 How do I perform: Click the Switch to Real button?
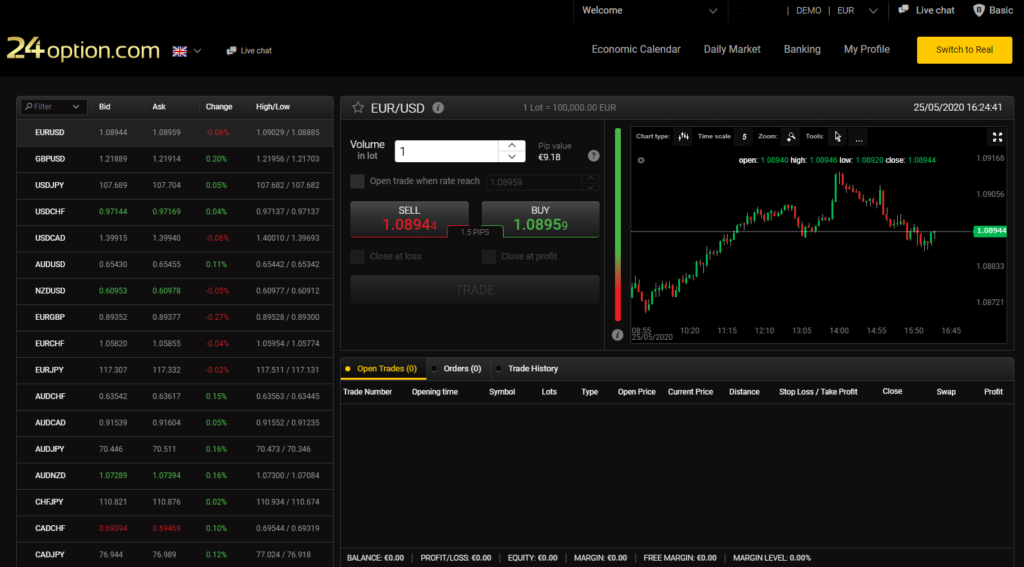[x=965, y=50]
